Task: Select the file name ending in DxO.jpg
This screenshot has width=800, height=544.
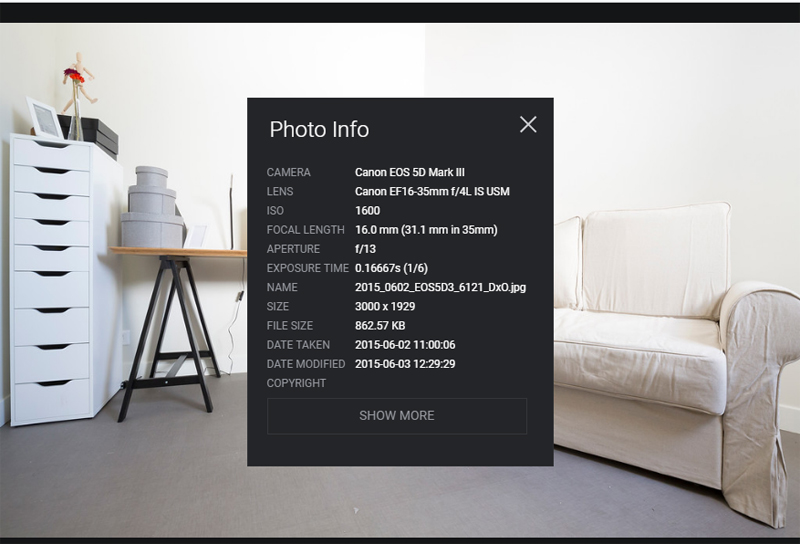Action: pyautogui.click(x=440, y=287)
